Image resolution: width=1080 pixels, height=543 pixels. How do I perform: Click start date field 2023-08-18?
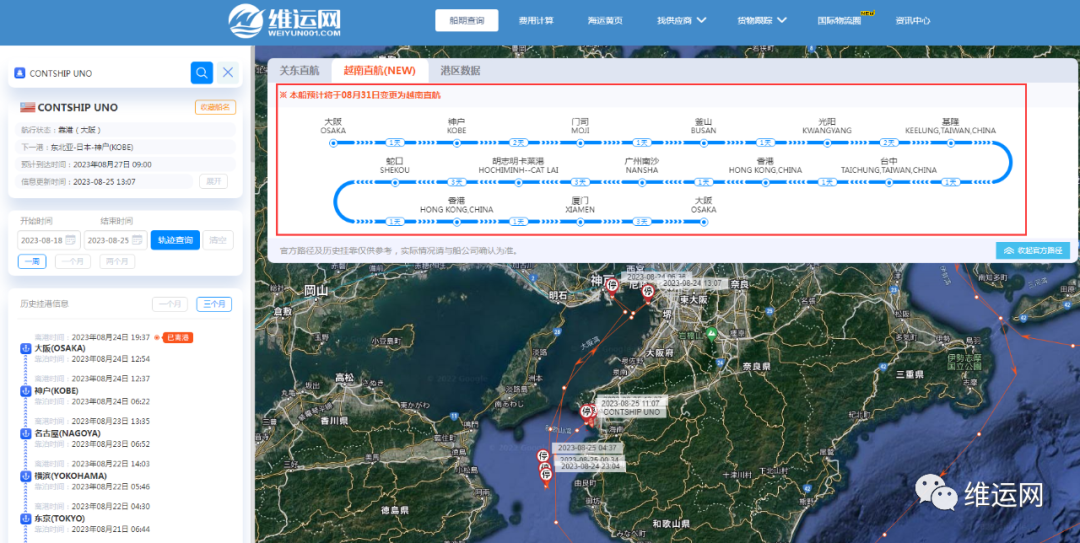[48, 240]
